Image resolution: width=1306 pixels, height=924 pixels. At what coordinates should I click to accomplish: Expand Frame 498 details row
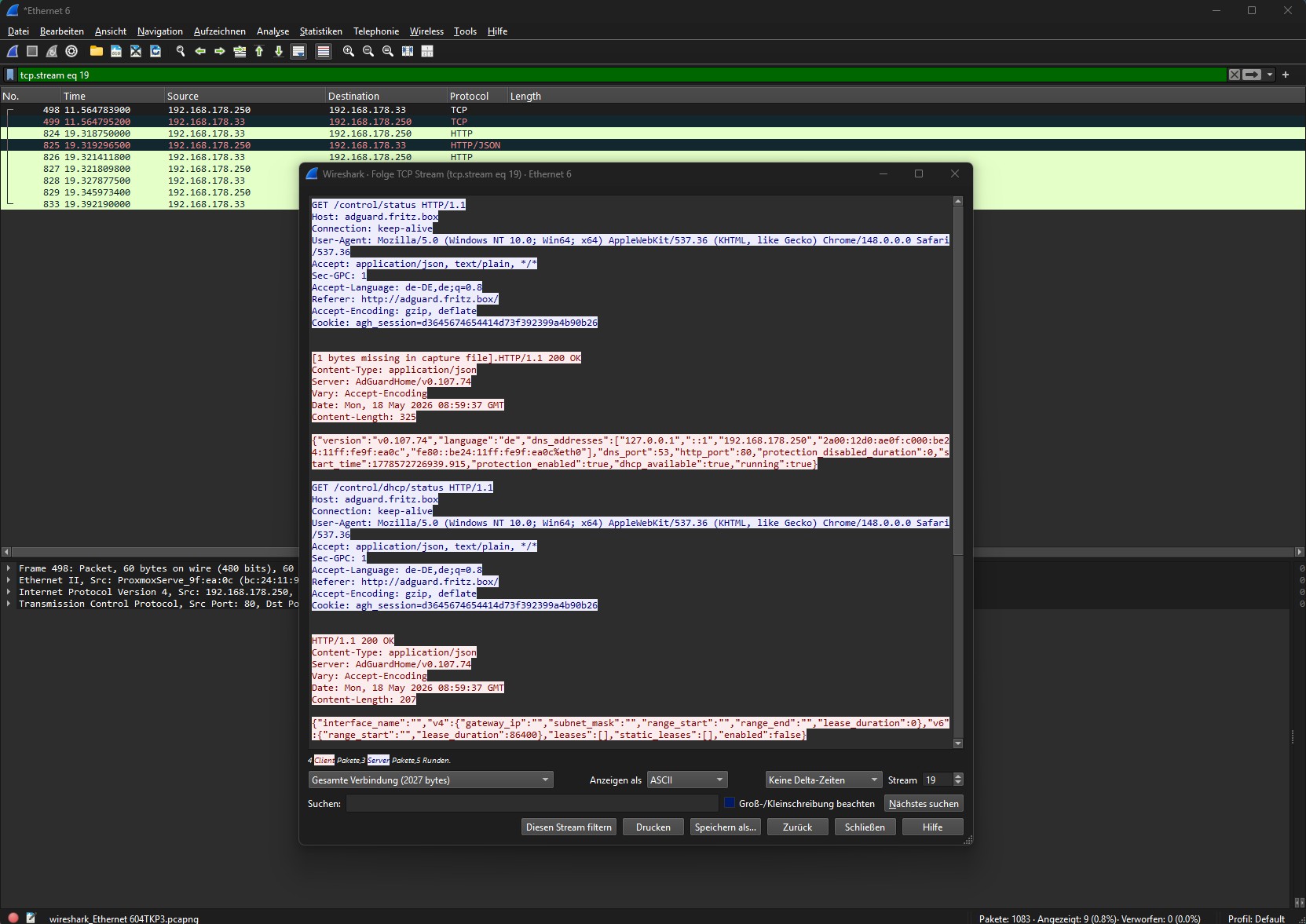tap(9, 568)
